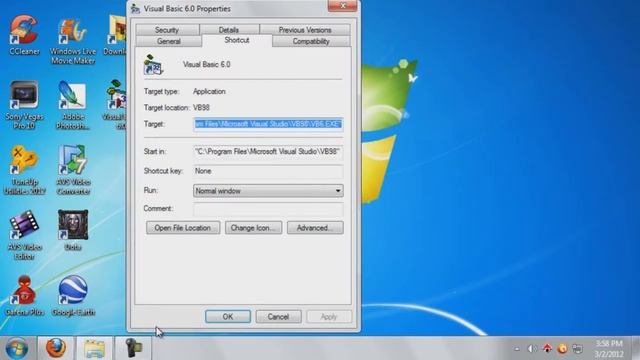640x360 pixels.
Task: Click the orange round tray icon
Action: pyautogui.click(x=562, y=349)
